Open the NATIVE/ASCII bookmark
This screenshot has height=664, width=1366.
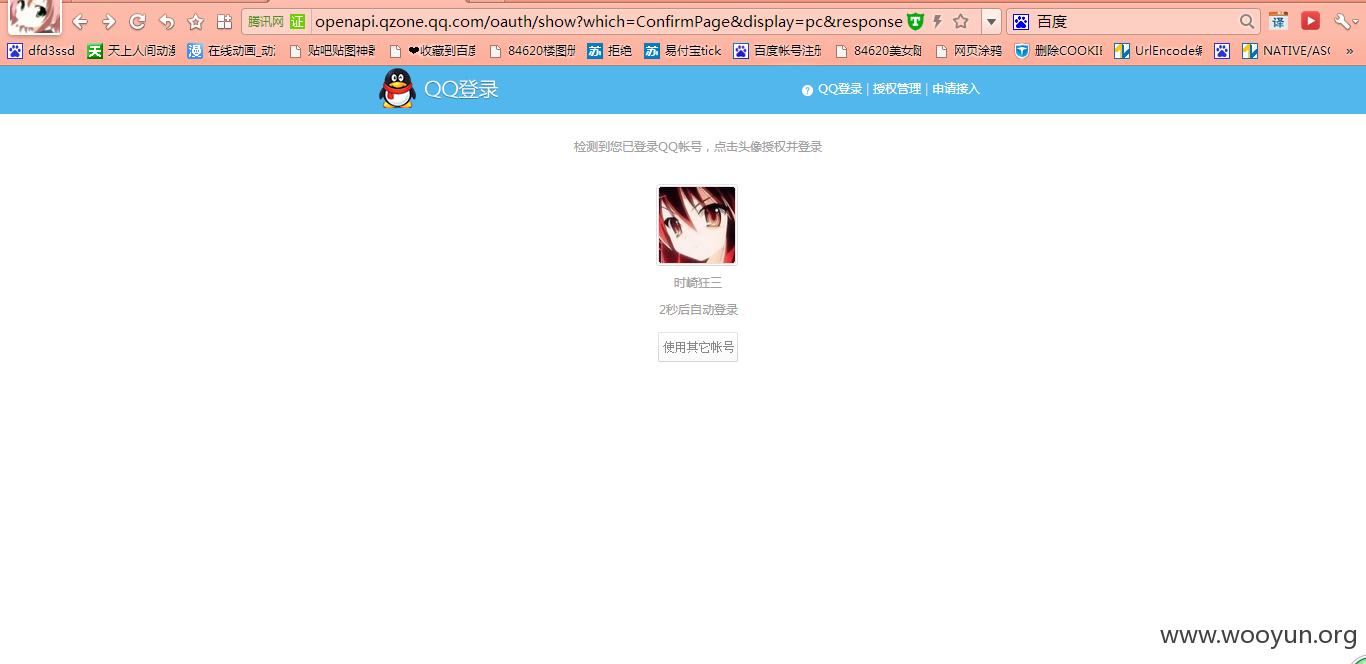pyautogui.click(x=1286, y=51)
